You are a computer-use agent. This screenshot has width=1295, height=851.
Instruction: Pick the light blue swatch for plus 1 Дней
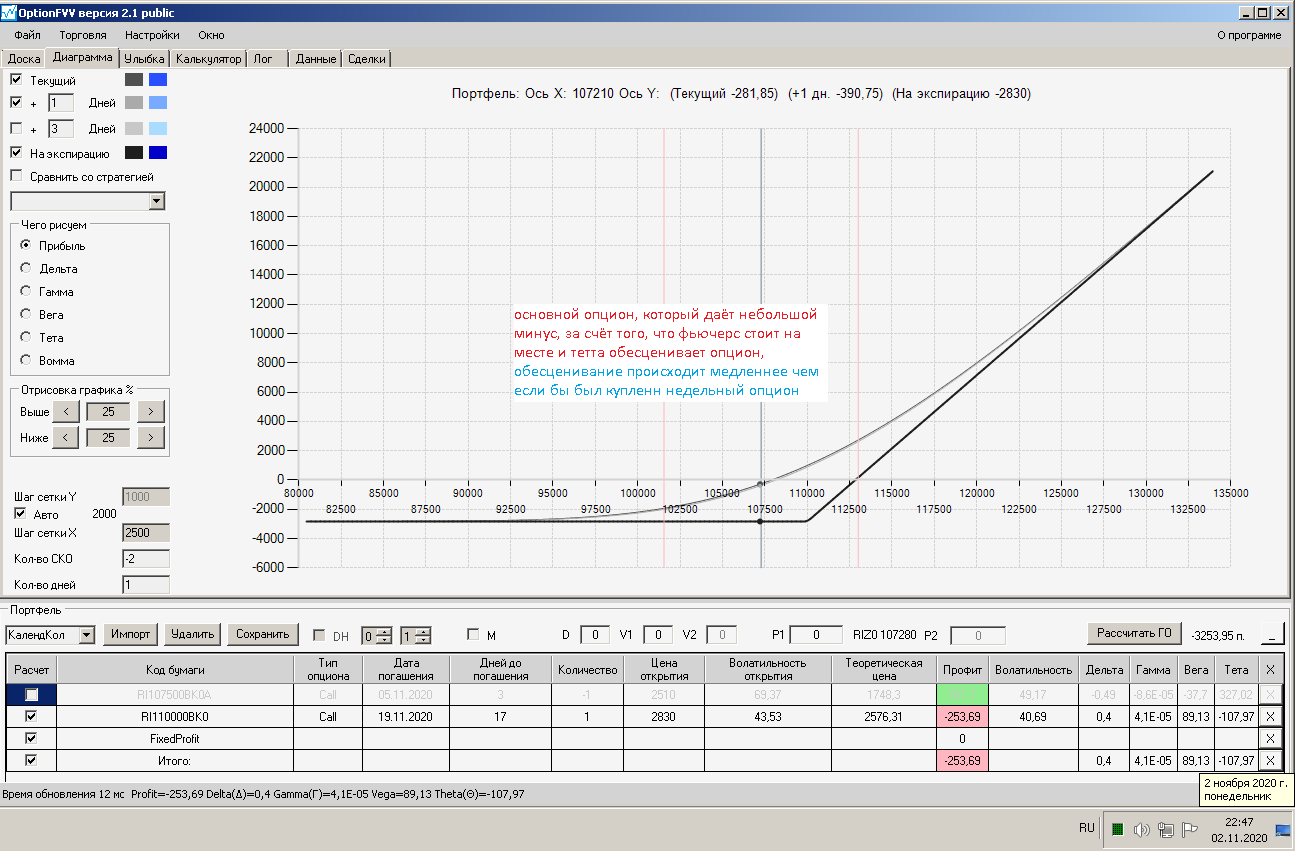[158, 103]
